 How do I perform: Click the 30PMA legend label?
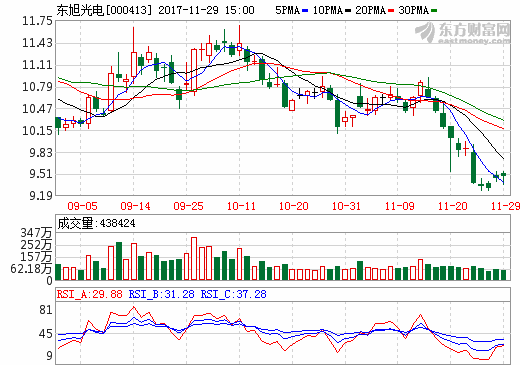click(413, 10)
